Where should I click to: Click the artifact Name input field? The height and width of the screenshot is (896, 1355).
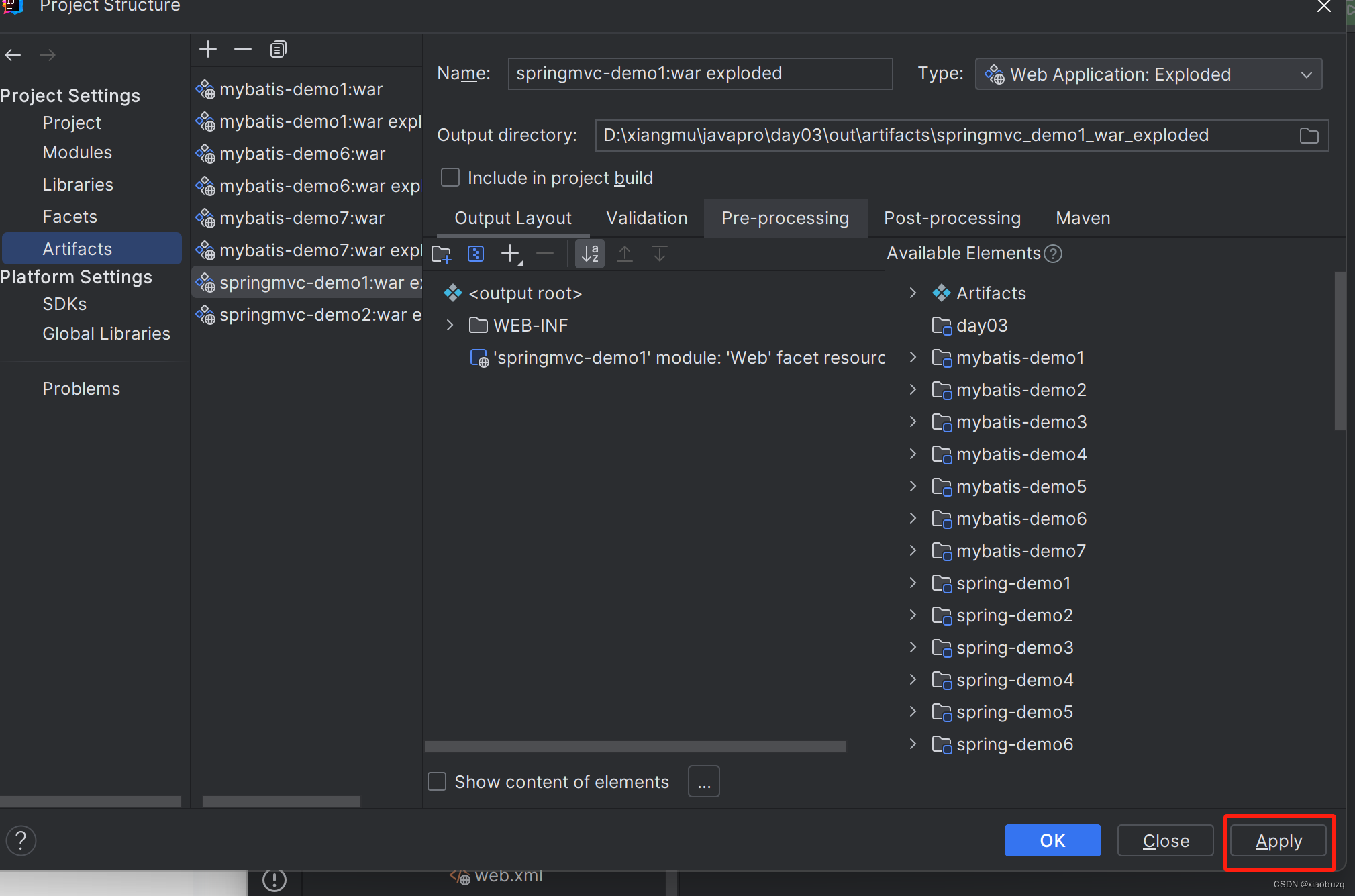point(699,74)
